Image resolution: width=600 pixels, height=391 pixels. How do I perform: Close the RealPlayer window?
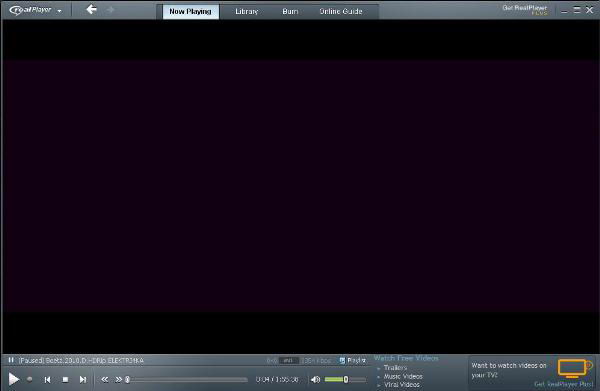[590, 10]
